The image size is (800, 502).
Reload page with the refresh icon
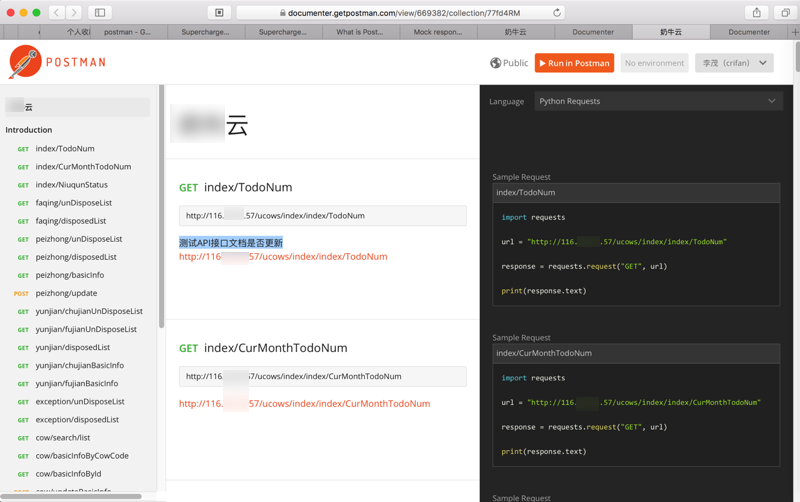557,13
